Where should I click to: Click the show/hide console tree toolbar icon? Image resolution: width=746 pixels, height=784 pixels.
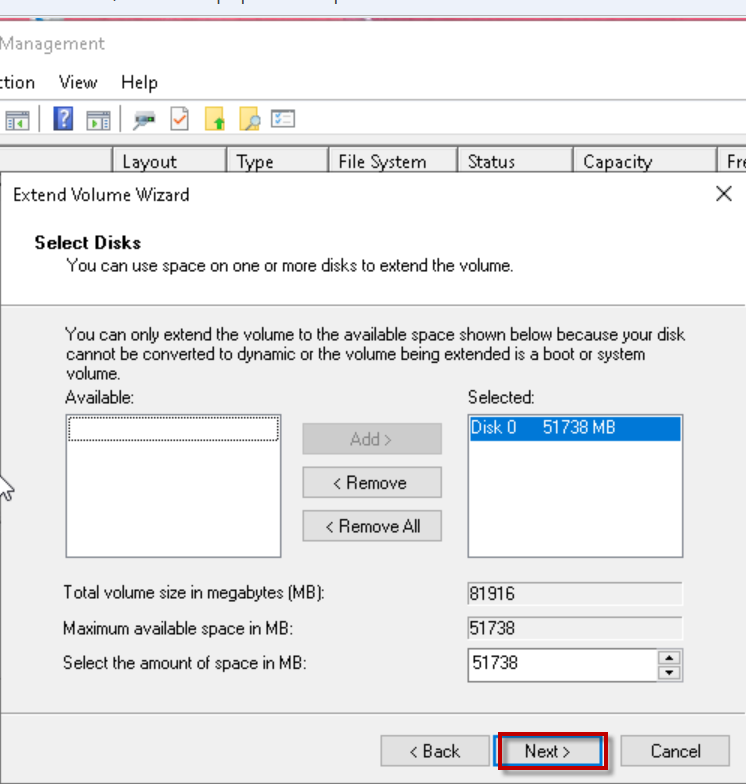[17, 120]
